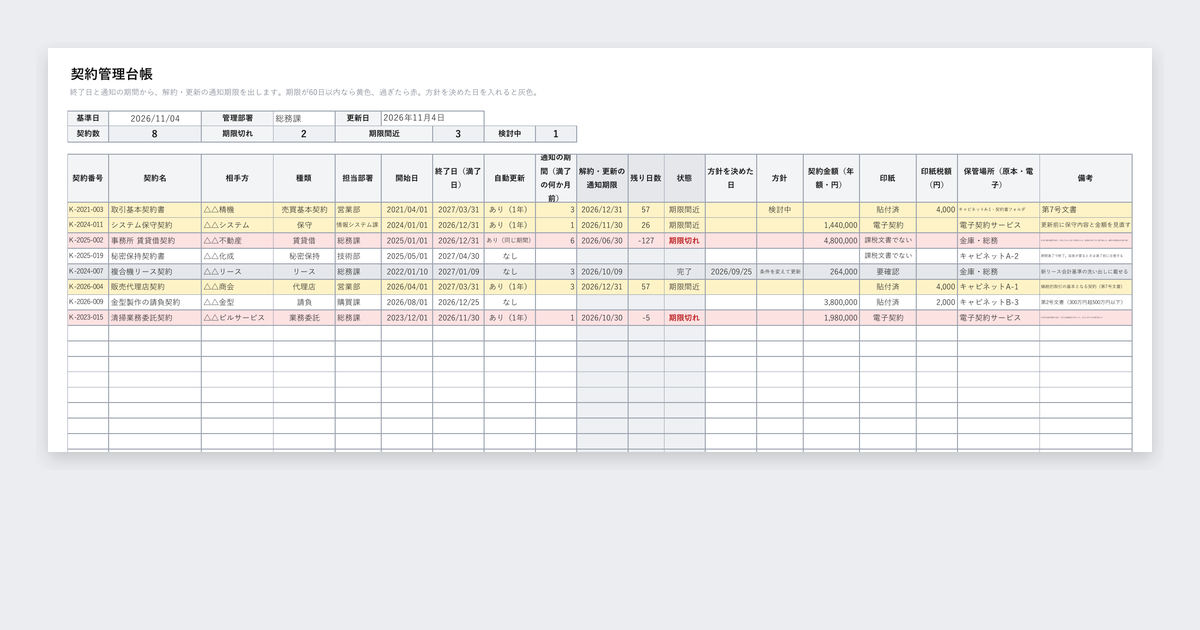Screen dimensions: 1200x630
Task: Click the 相手方 column header
Action: pyautogui.click(x=237, y=178)
